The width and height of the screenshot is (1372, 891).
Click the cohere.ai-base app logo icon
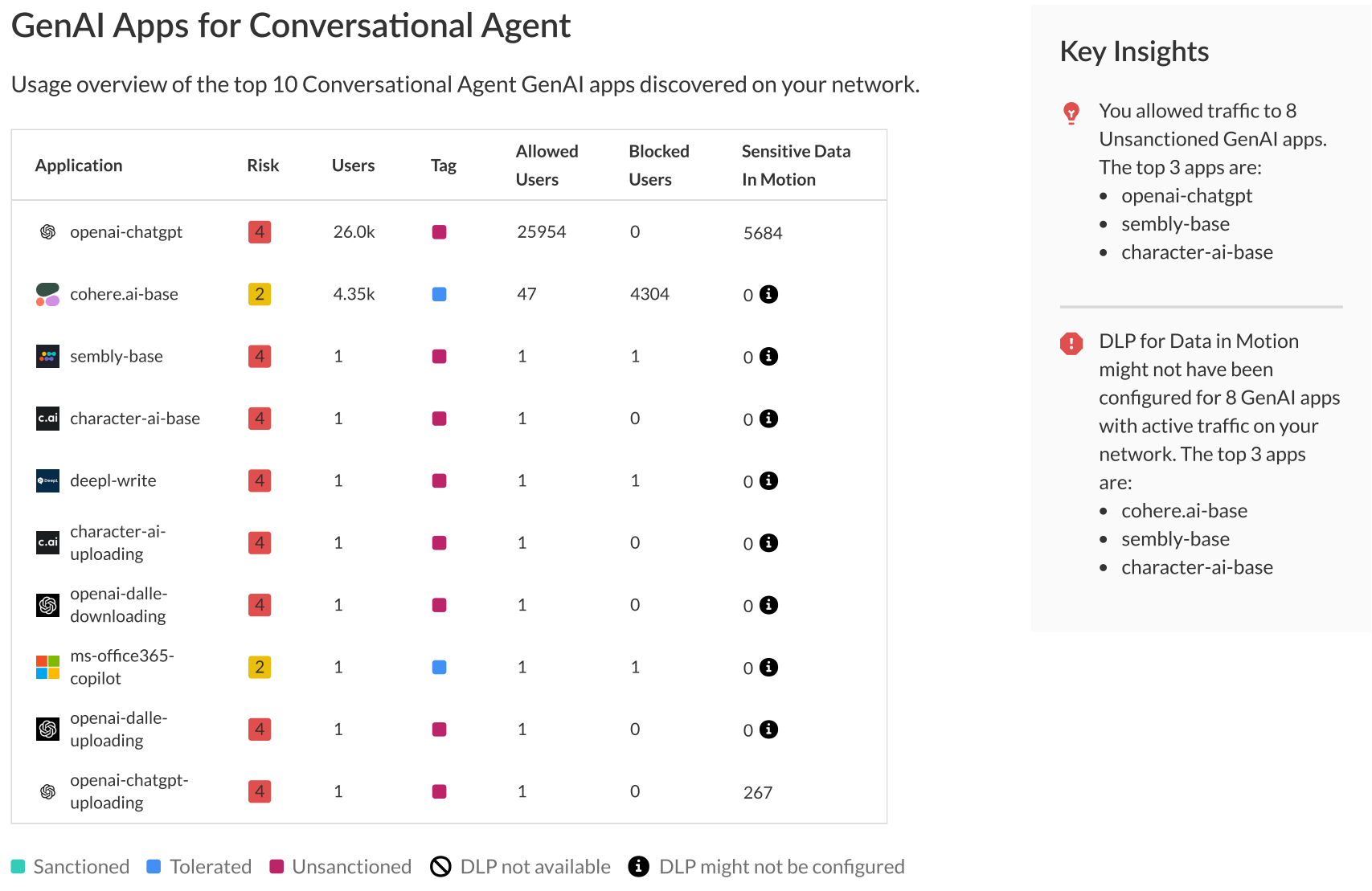(x=47, y=294)
